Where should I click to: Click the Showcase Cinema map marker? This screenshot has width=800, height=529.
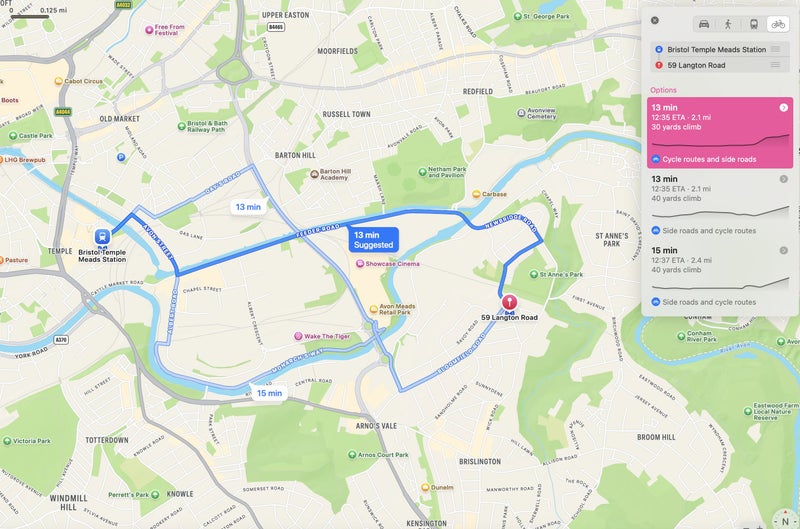(360, 264)
